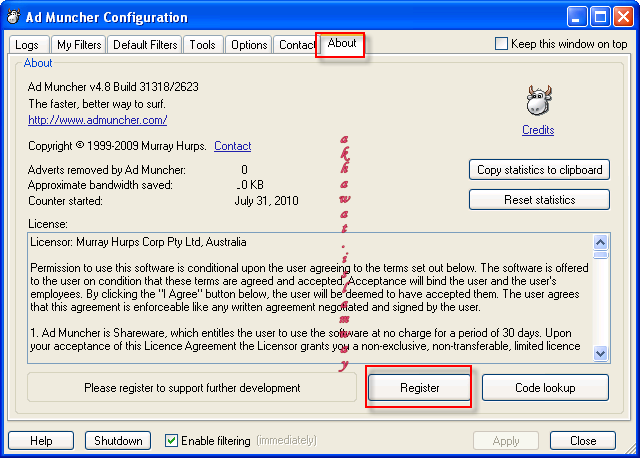This screenshot has width=640, height=458.
Task: Click the Ad Muncher cow logo icon
Action: coord(538,100)
